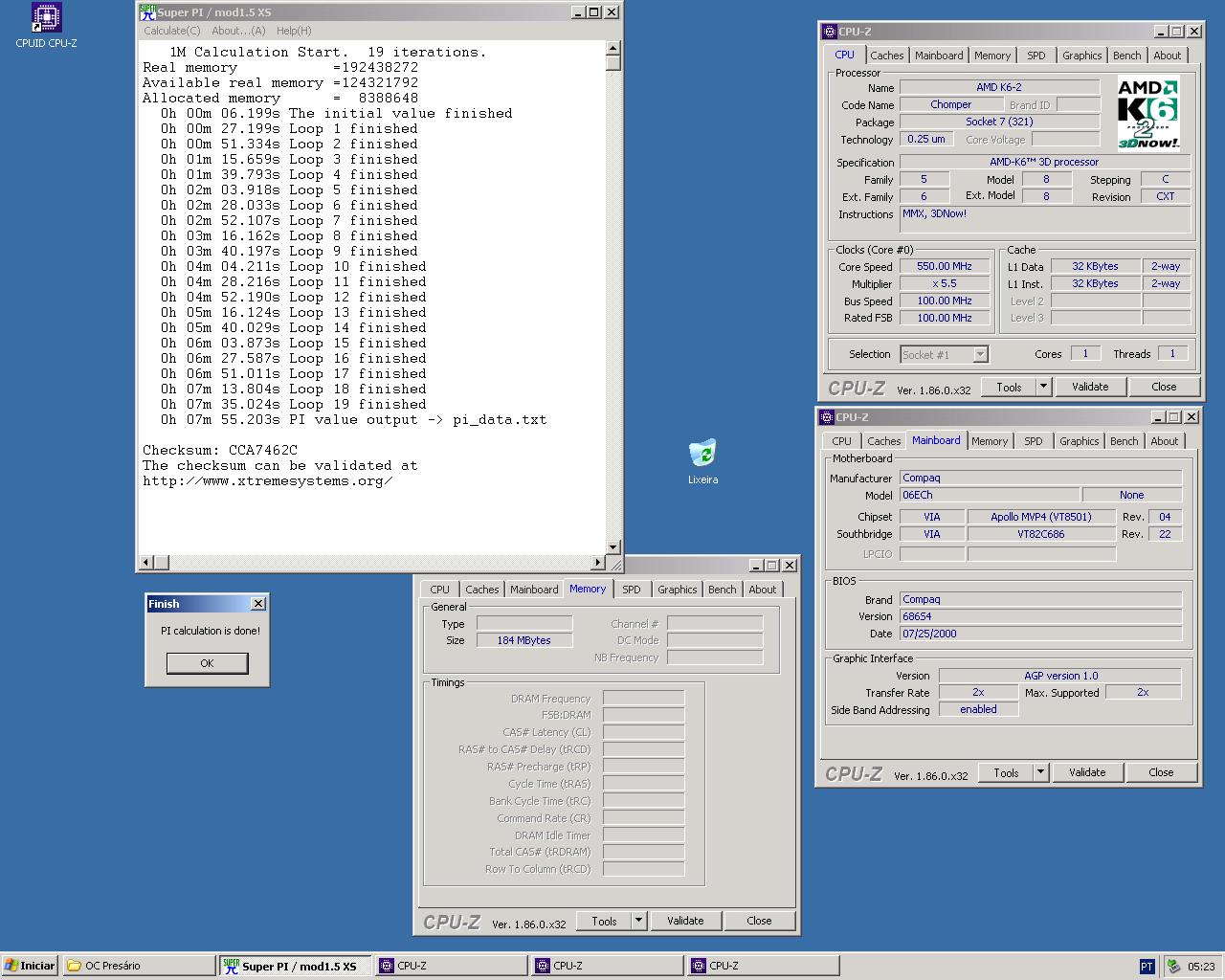Image resolution: width=1225 pixels, height=980 pixels.
Task: Select Memory tab in Mainboard CPU-Z window
Action: click(990, 441)
